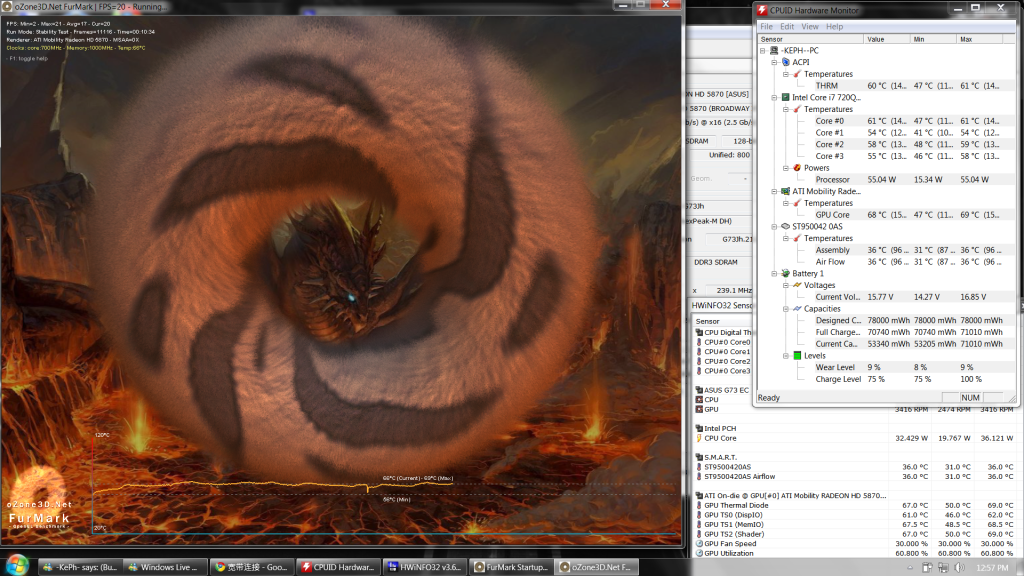This screenshot has width=1024, height=576.
Task: Click the green Levels icon
Action: (797, 356)
